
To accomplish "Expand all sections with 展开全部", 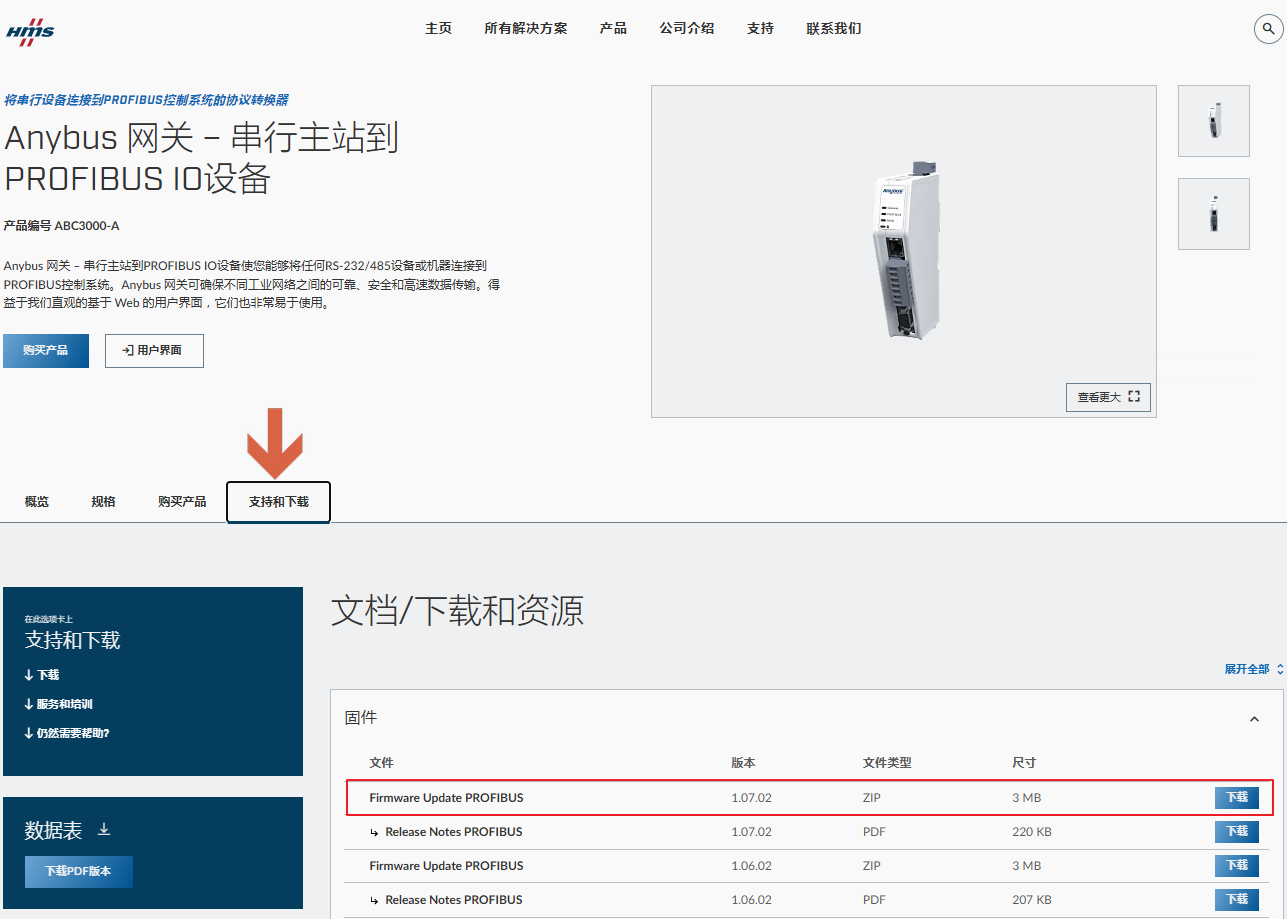I will (x=1253, y=669).
